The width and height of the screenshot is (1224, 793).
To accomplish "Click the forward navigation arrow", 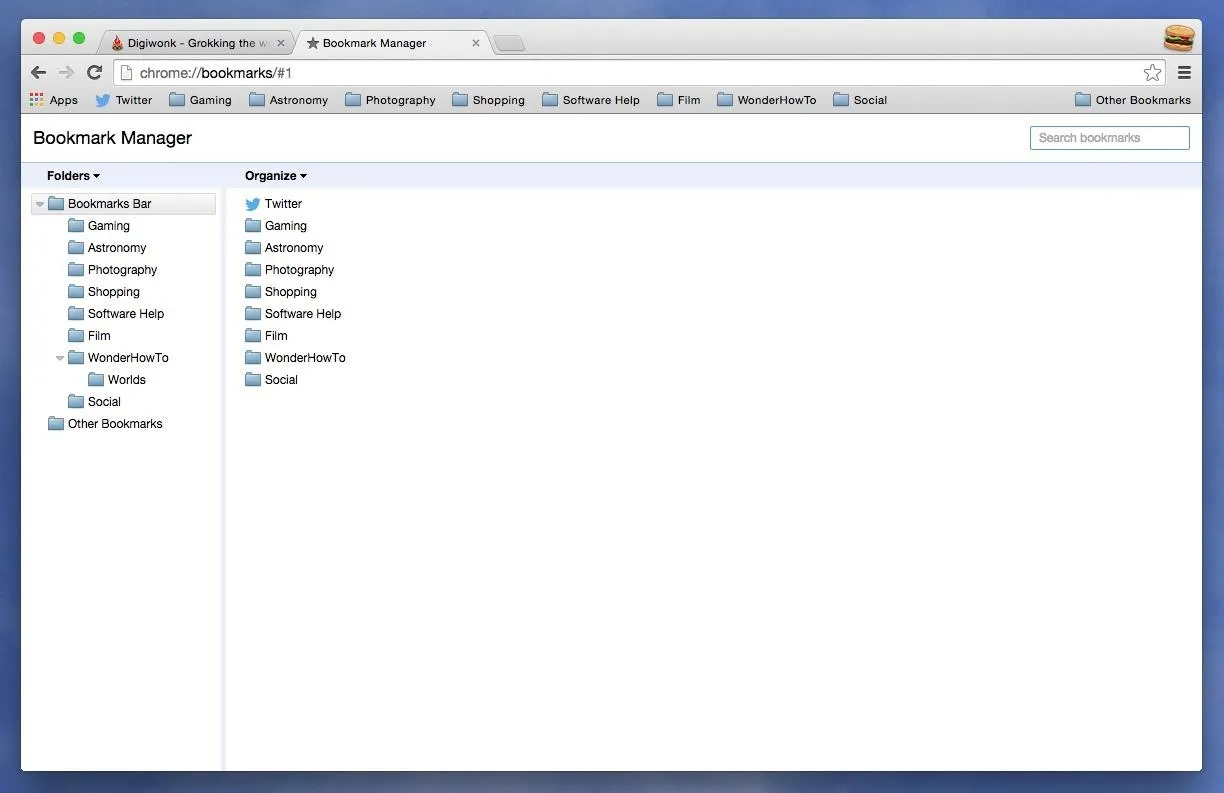I will pyautogui.click(x=66, y=72).
